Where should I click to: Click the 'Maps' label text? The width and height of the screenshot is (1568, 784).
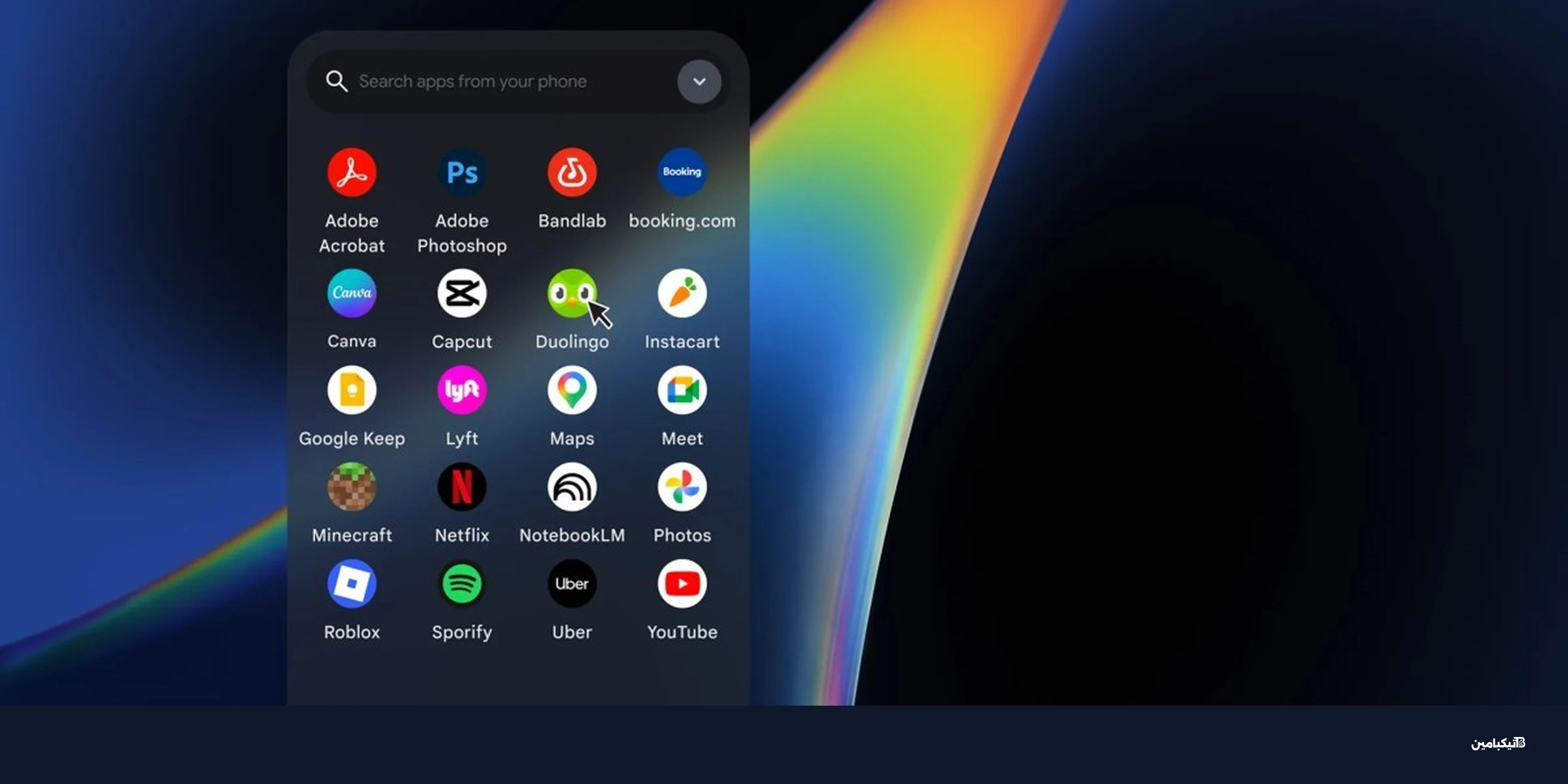coord(572,439)
